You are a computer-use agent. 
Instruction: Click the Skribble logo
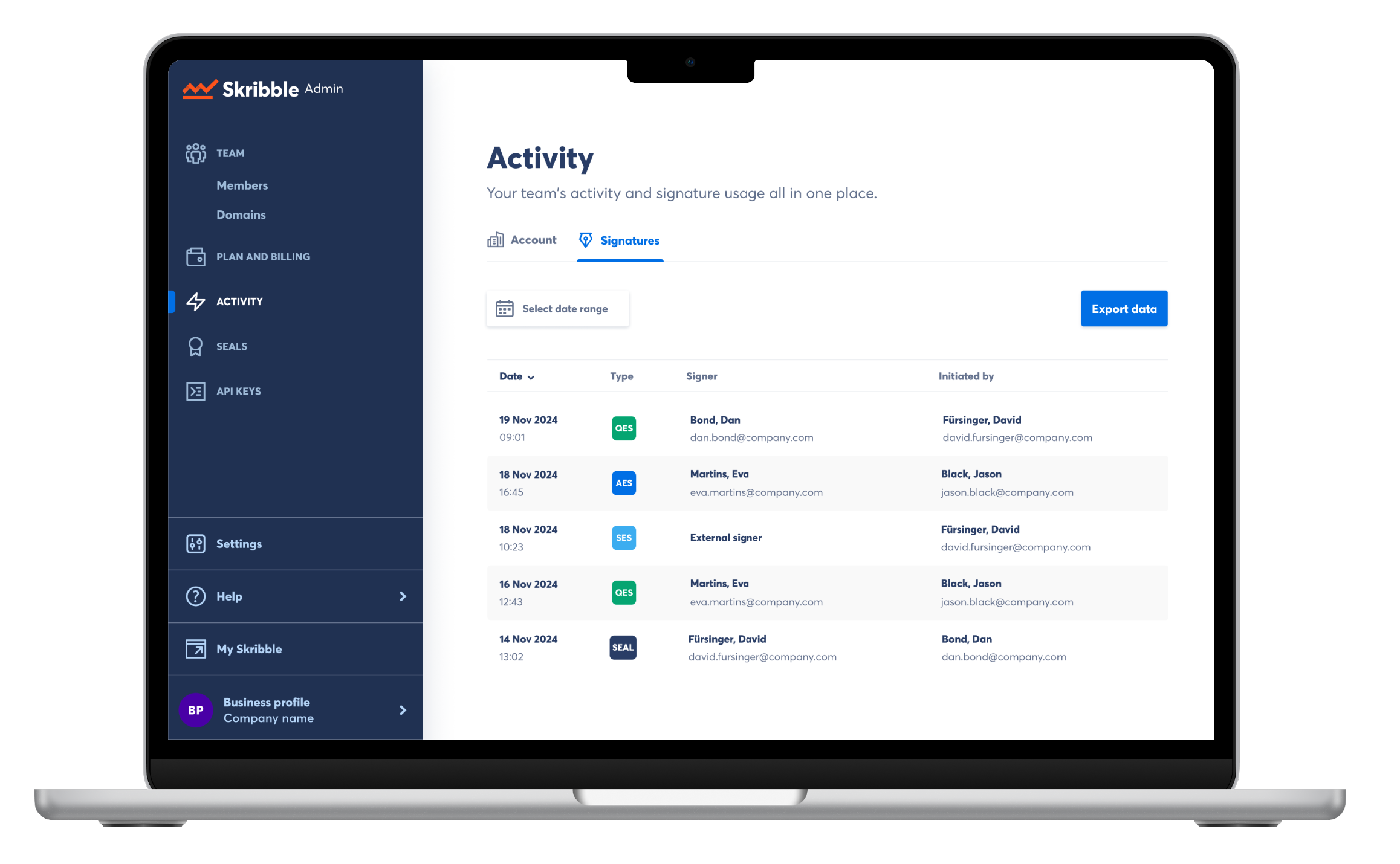click(x=241, y=89)
